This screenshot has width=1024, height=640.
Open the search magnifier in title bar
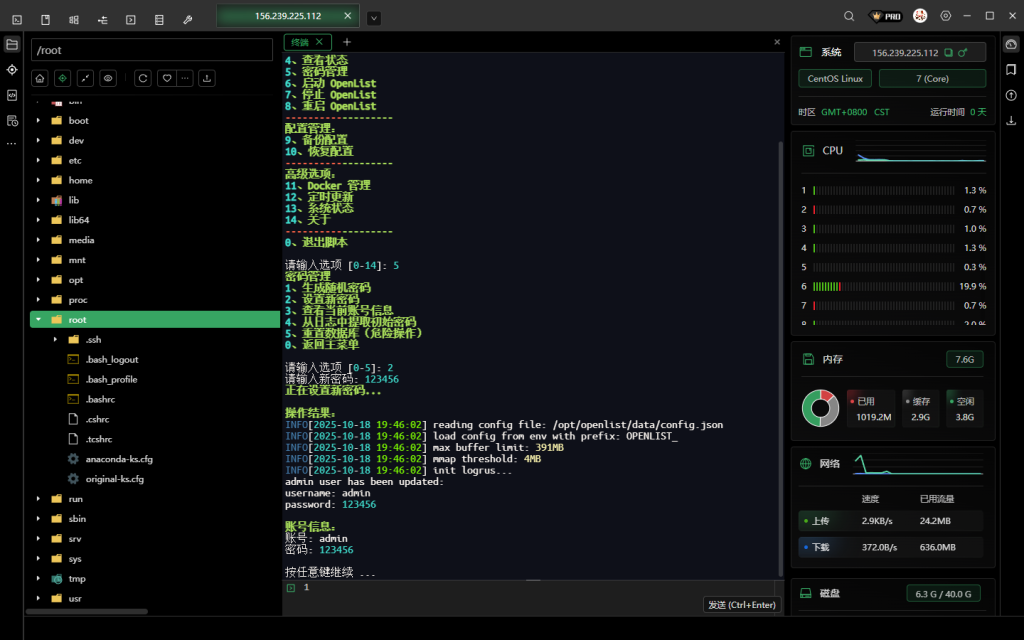coord(849,17)
